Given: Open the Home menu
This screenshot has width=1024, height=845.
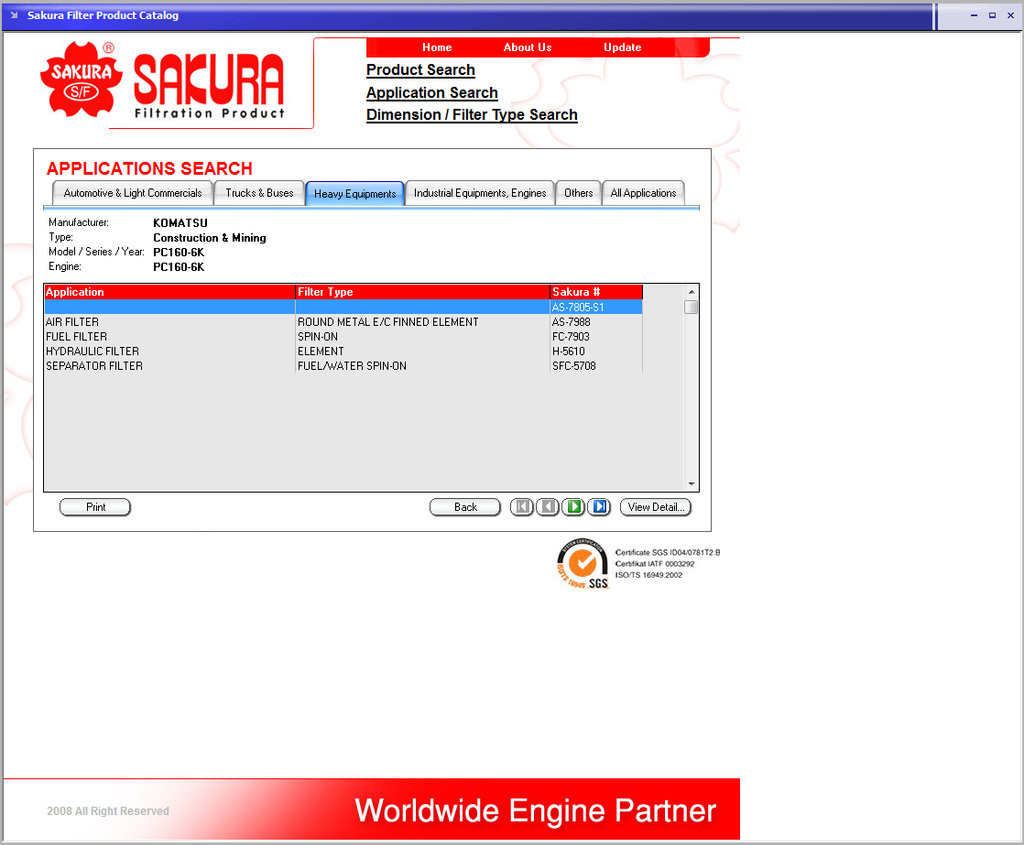Looking at the screenshot, I should 437,47.
